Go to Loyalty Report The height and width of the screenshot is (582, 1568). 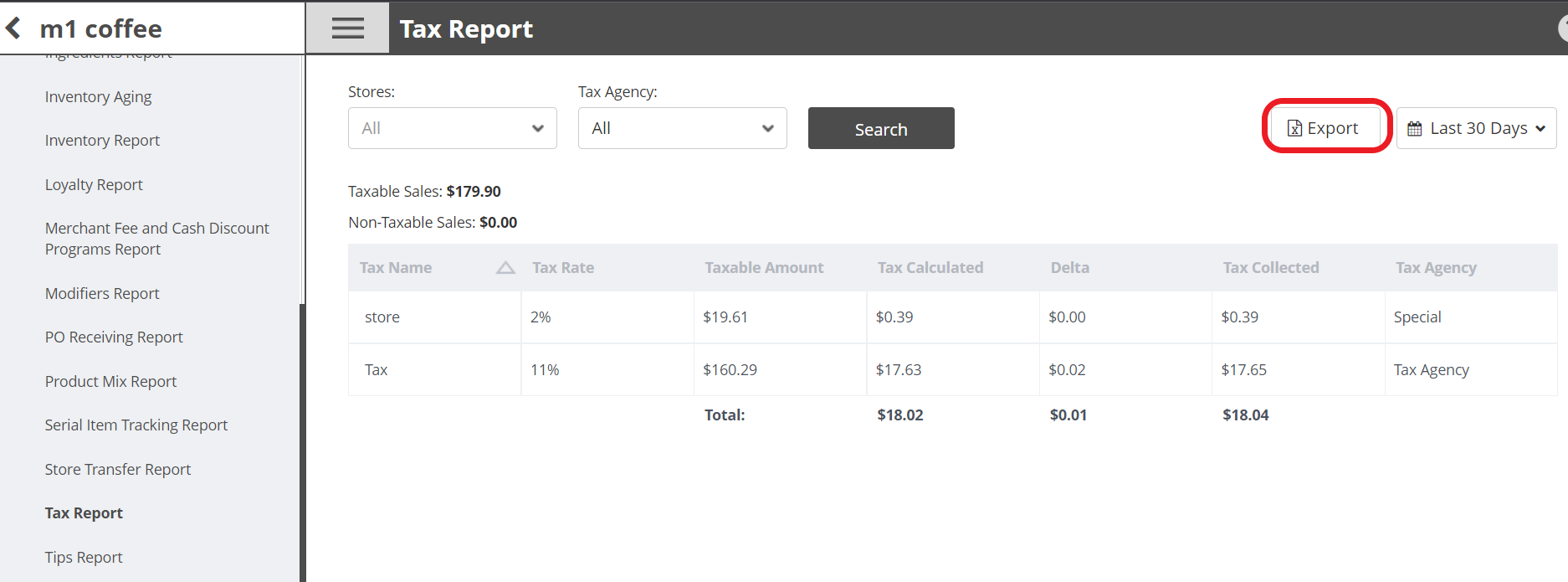94,185
